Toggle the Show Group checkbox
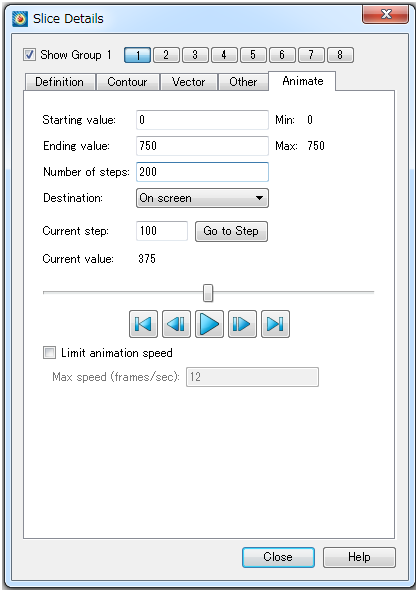Viewport: 418px width, 592px height. pos(29,55)
